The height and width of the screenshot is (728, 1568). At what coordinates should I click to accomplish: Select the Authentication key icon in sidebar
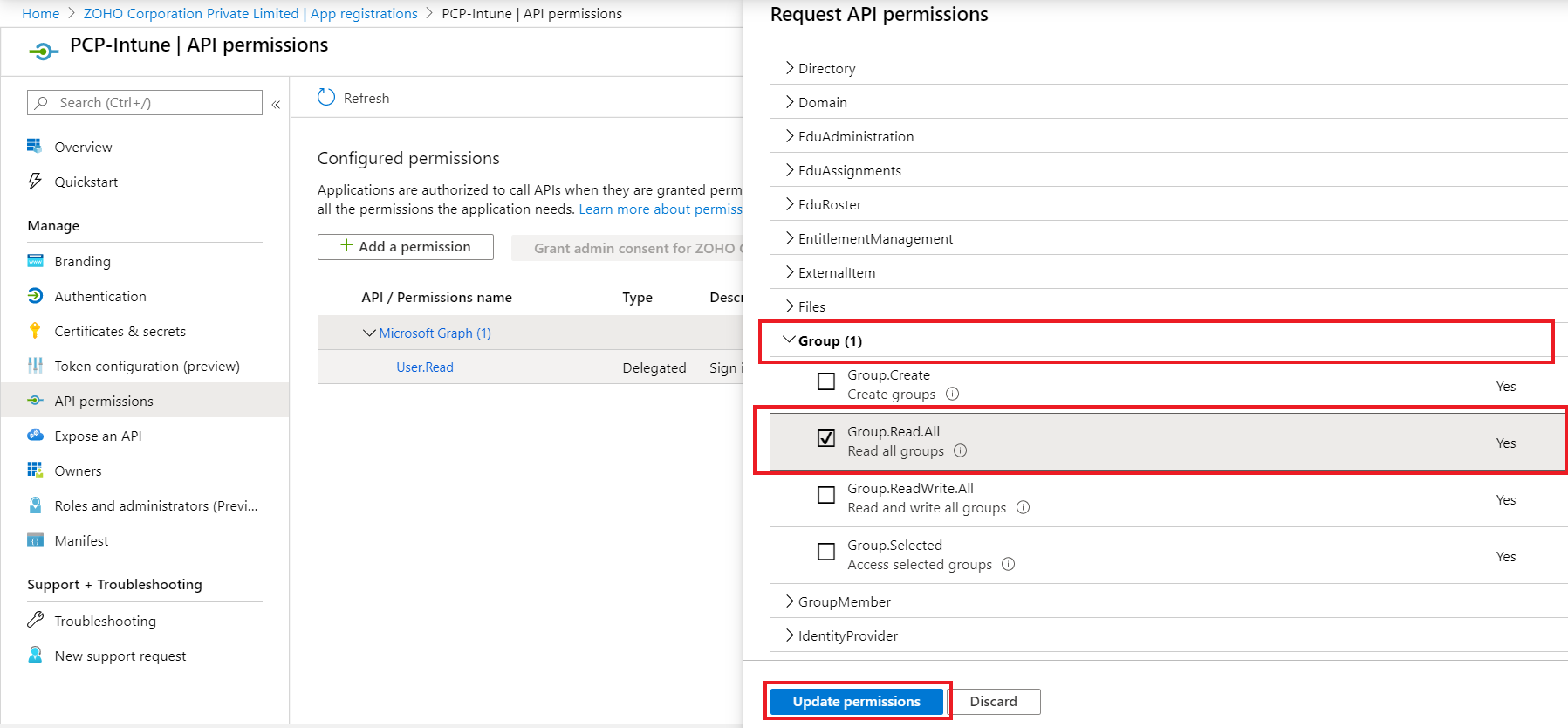(35, 296)
